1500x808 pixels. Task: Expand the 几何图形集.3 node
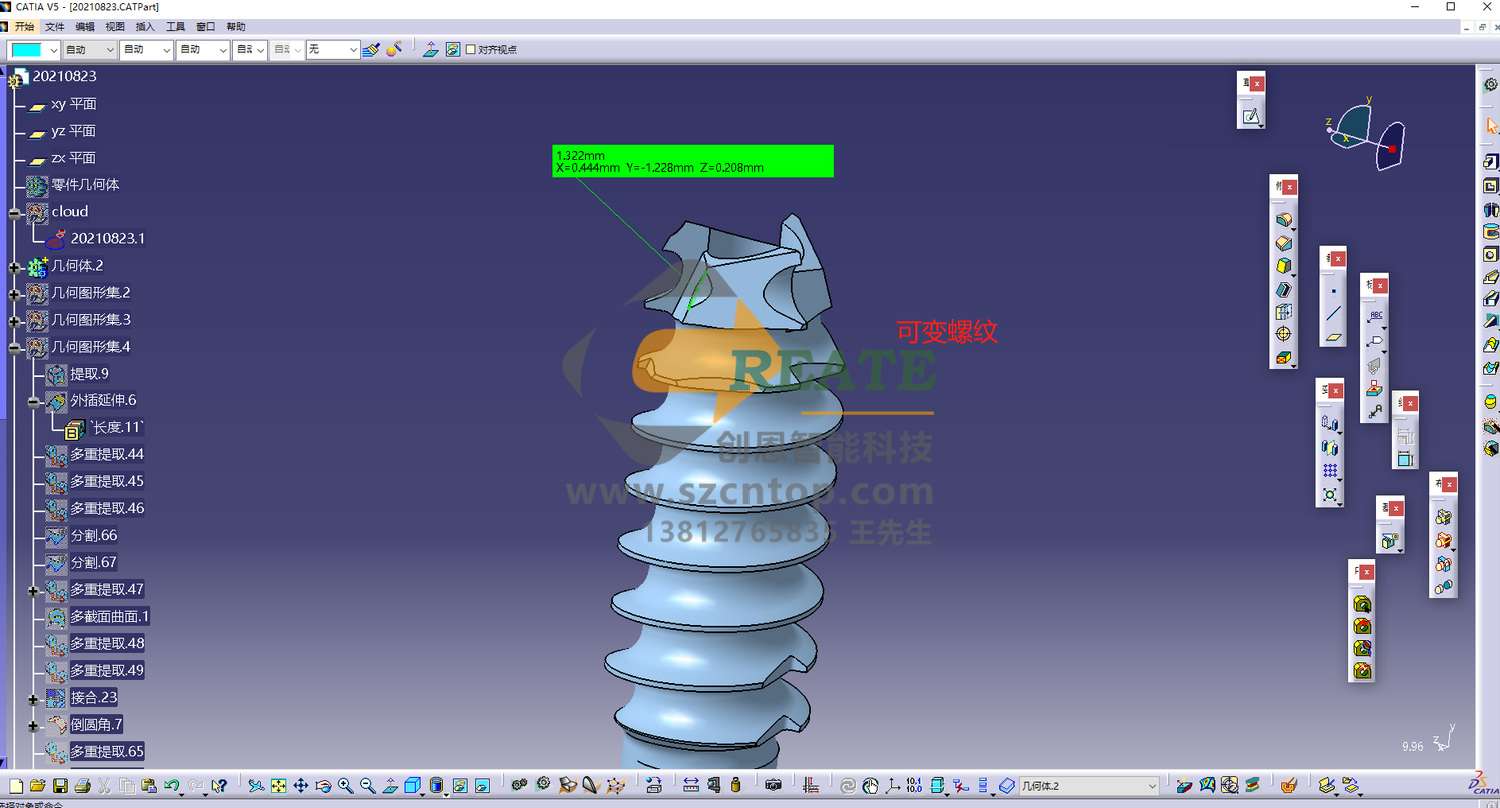click(15, 320)
